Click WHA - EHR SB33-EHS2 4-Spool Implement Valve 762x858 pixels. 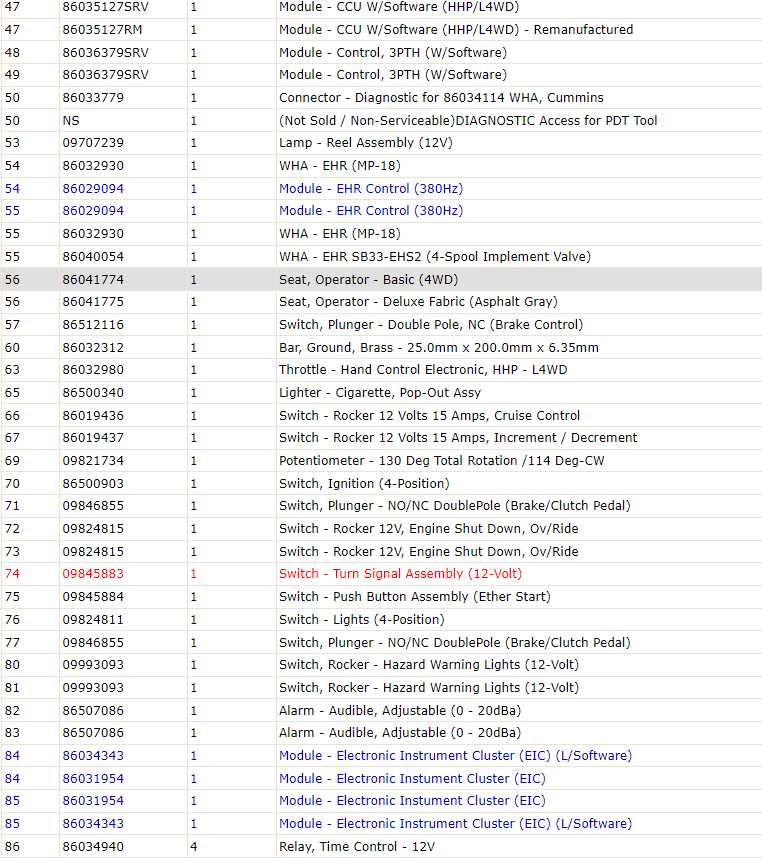pos(435,257)
